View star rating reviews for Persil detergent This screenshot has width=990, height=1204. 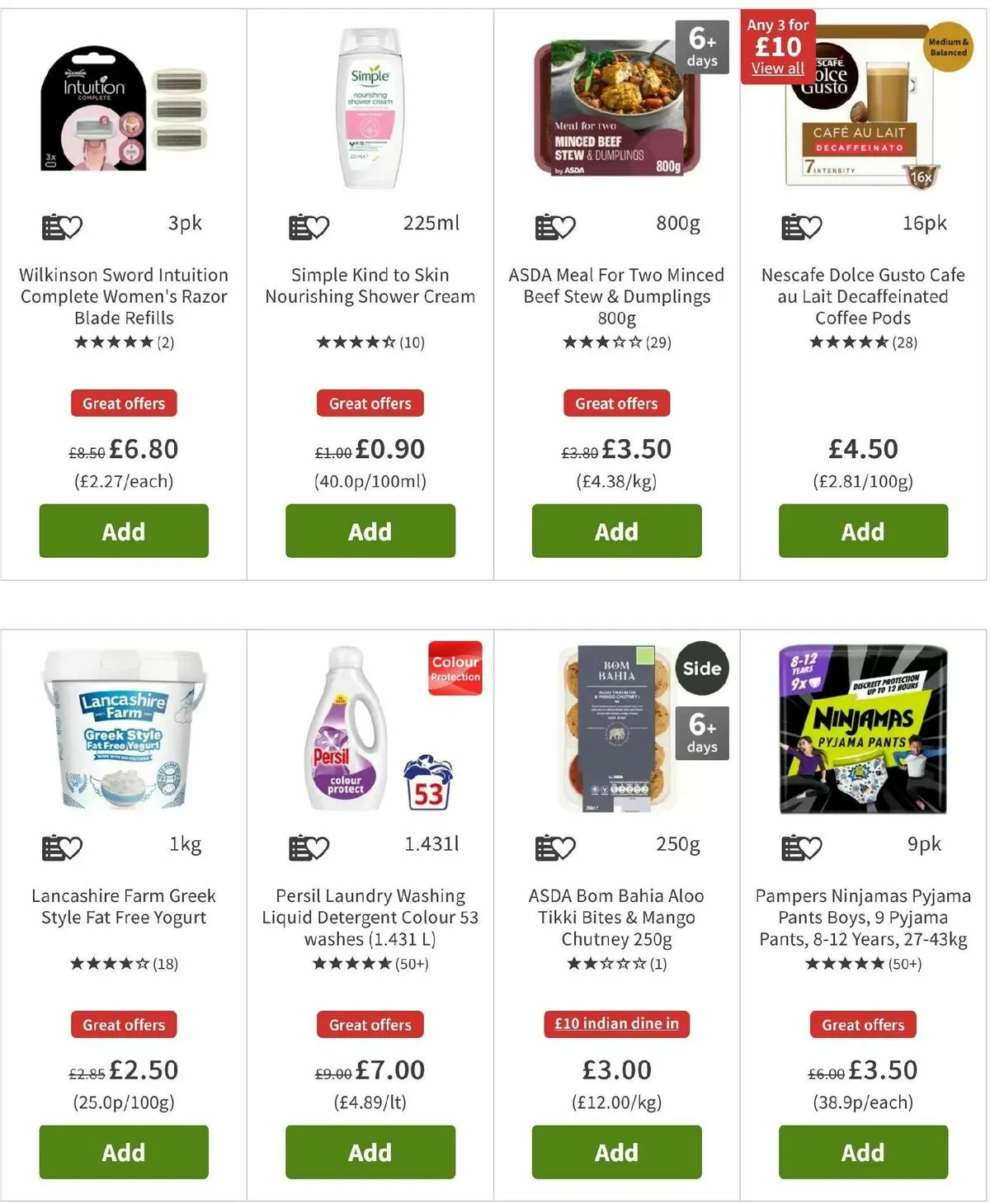click(x=370, y=963)
